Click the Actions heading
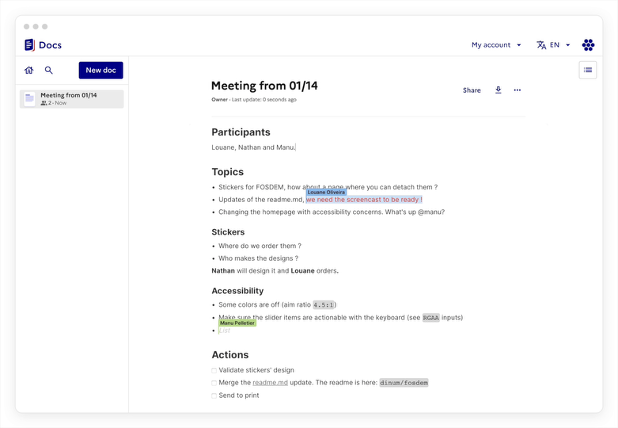 coord(230,355)
